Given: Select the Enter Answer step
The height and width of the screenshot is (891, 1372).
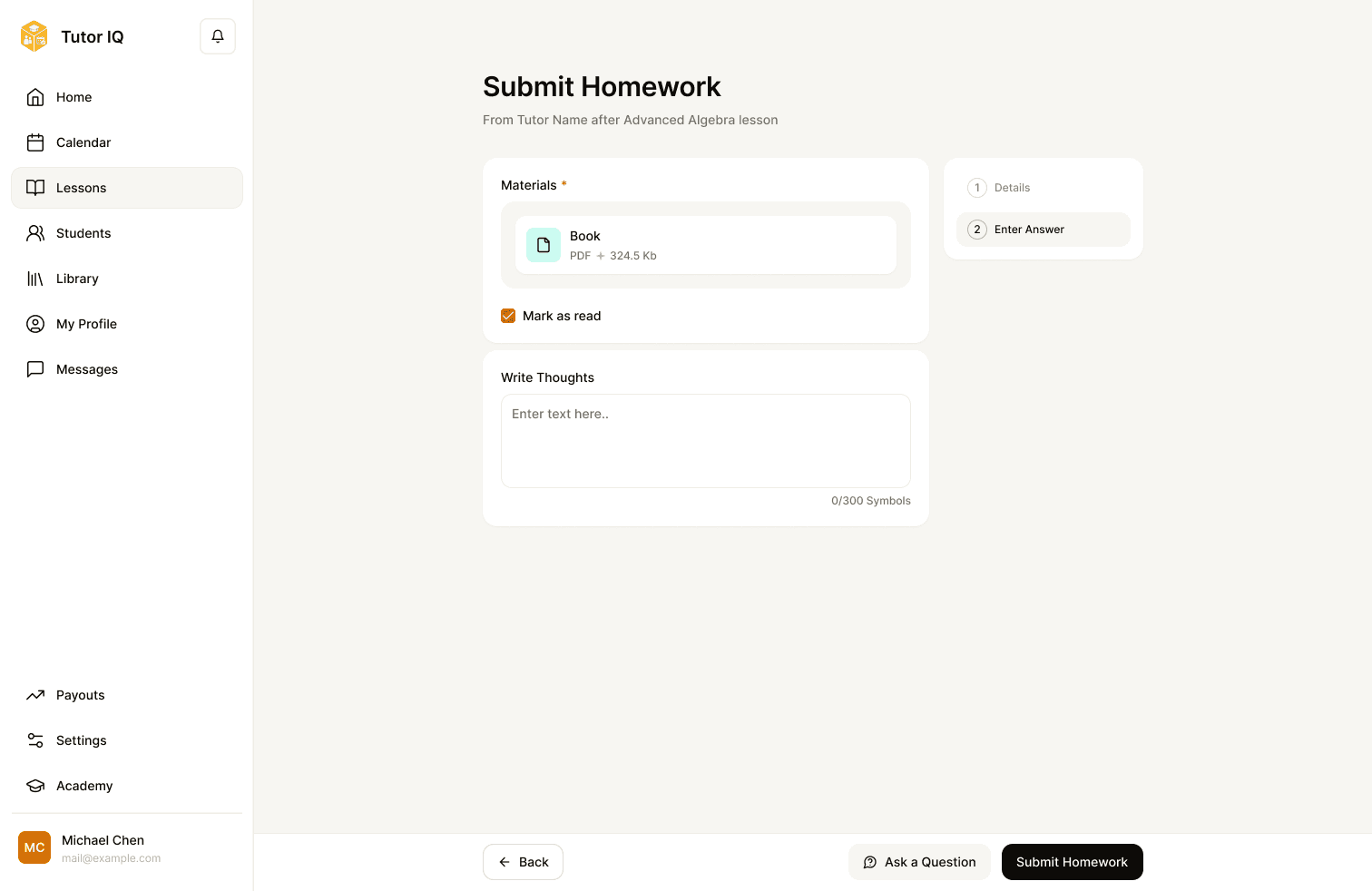Looking at the screenshot, I should 1044,230.
